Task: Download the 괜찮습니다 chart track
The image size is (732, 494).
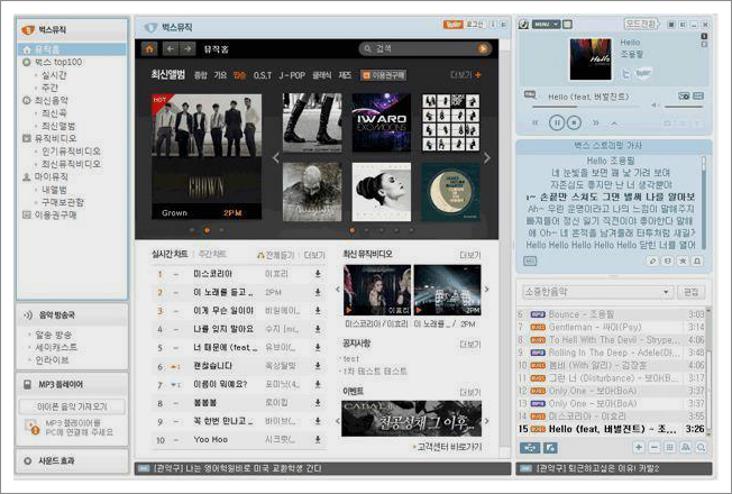Action: click(x=318, y=366)
